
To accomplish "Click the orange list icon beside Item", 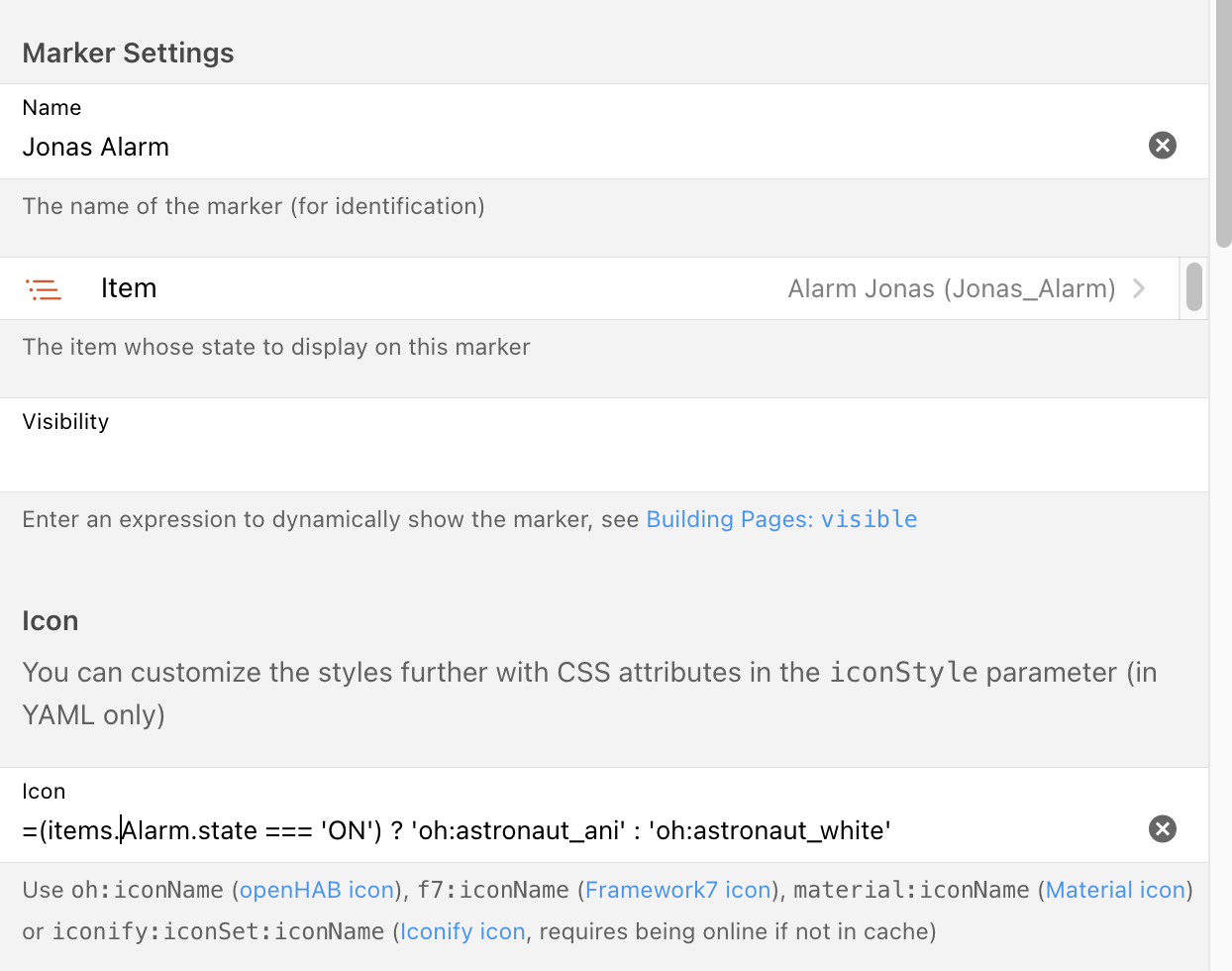I will (44, 289).
